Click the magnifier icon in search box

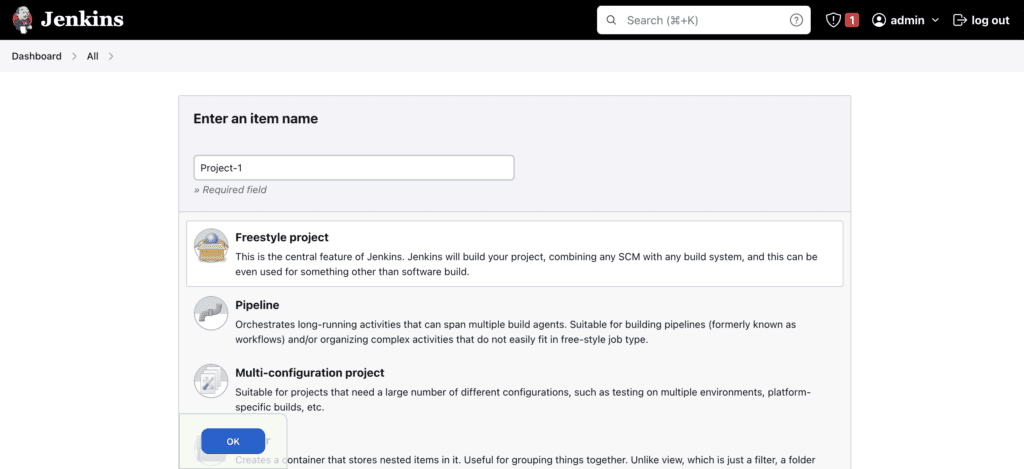tap(612, 20)
